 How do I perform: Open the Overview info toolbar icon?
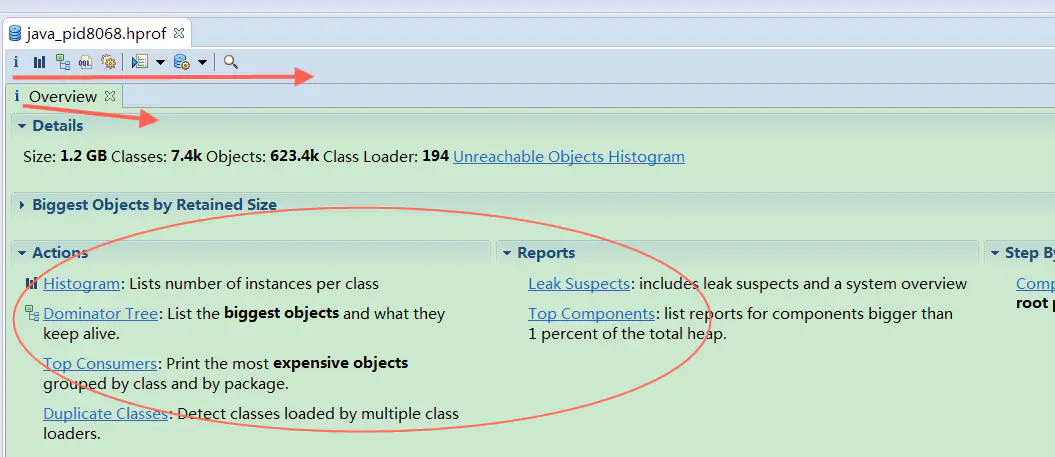(16, 62)
